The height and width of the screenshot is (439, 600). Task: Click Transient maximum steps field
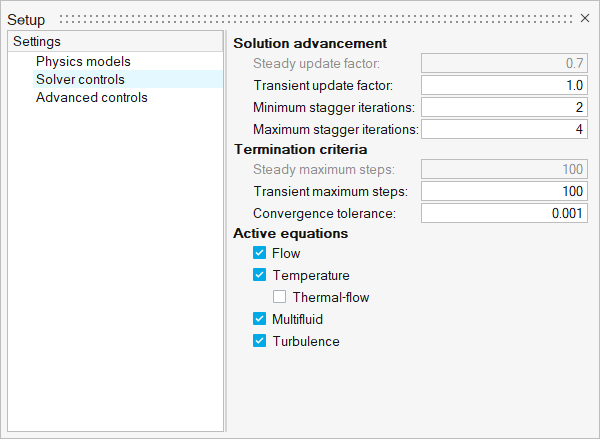(x=504, y=191)
